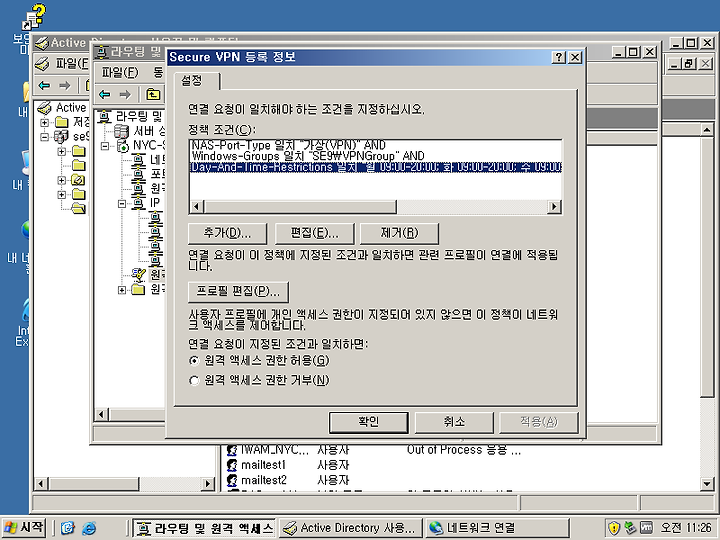Click VMware tools tray icon

pyautogui.click(x=646, y=528)
